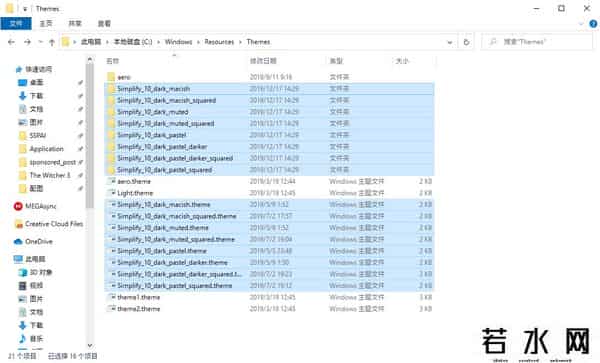
Task: Refresh the Themes folder
Action: tap(466, 42)
